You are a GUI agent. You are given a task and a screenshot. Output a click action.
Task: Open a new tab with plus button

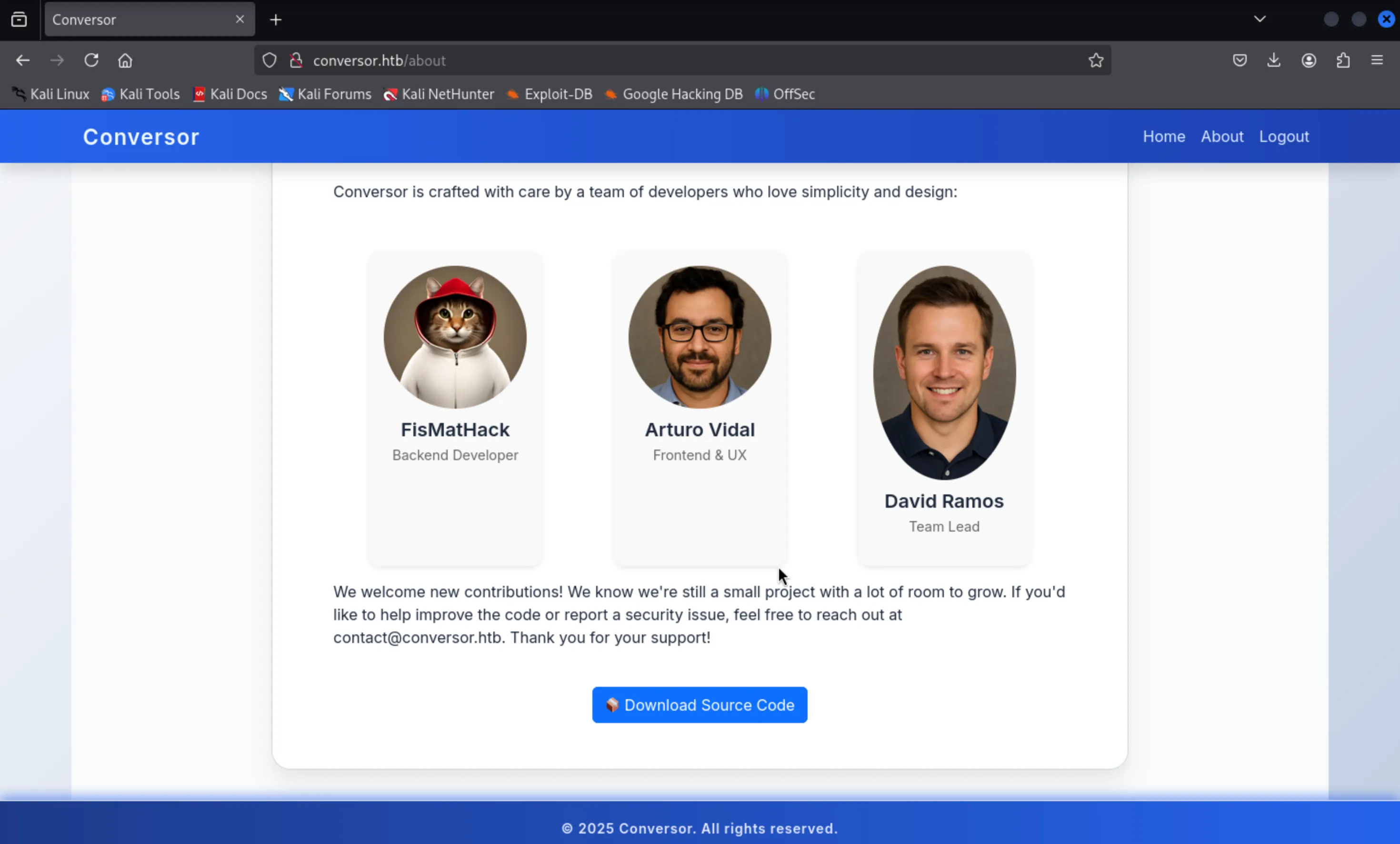[x=276, y=20]
